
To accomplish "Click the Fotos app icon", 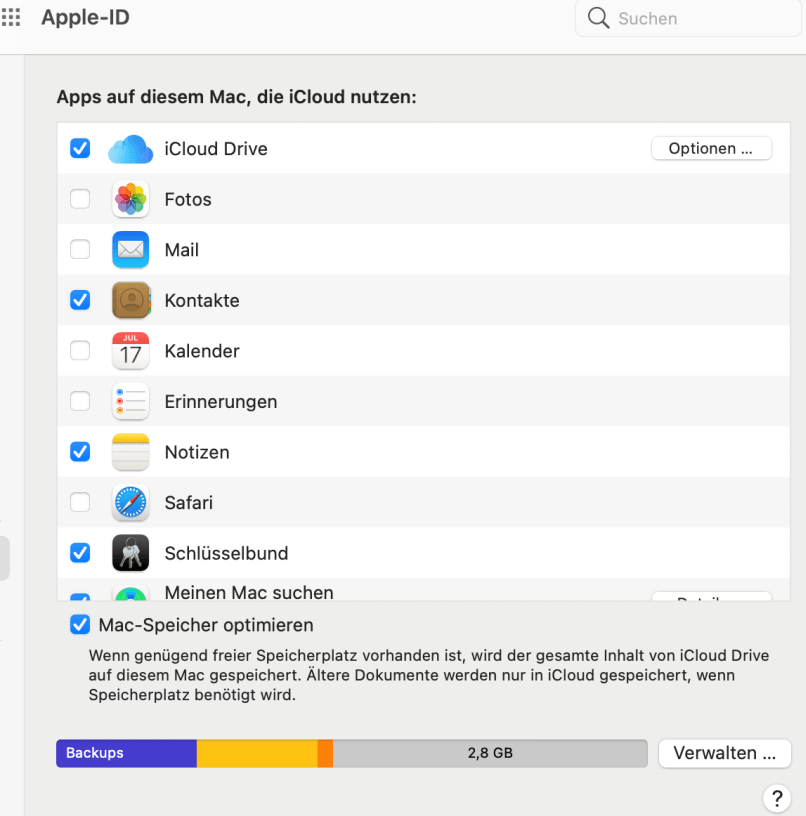I will pyautogui.click(x=131, y=199).
